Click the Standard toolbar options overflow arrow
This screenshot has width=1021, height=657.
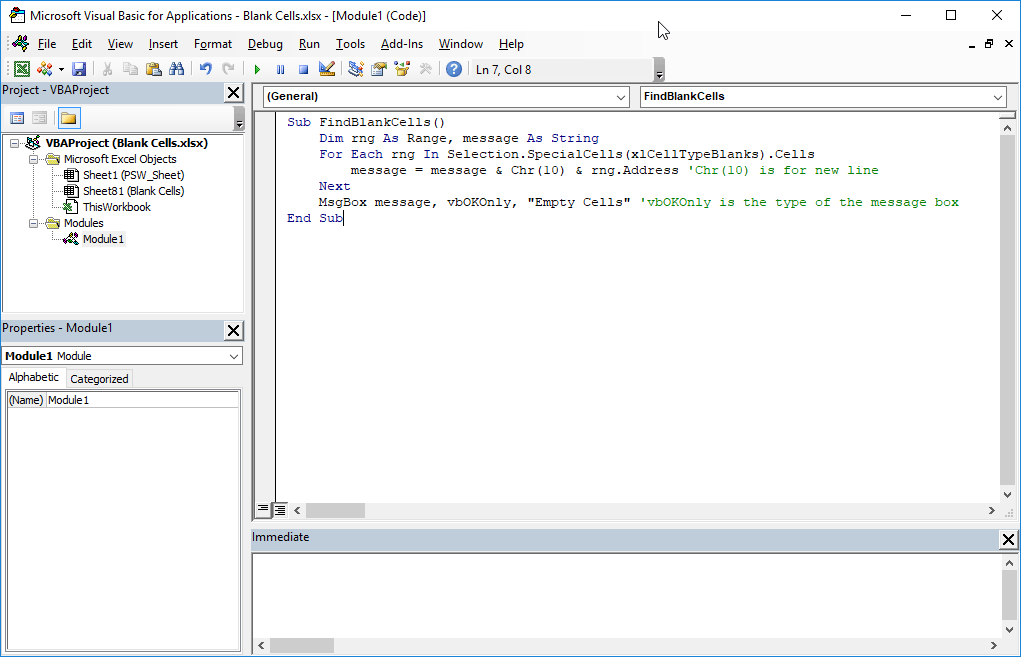(x=659, y=70)
